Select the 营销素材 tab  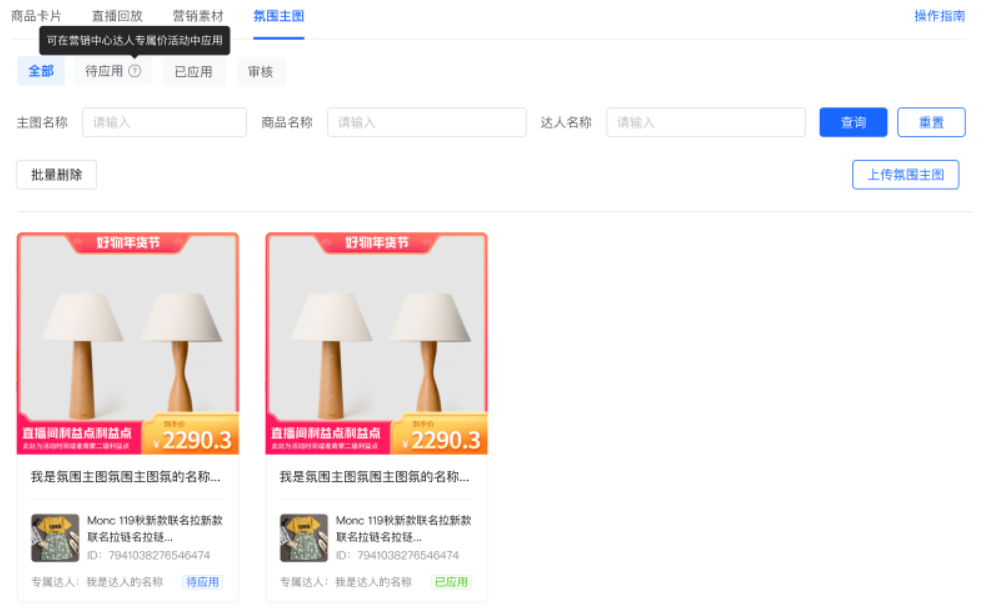pyautogui.click(x=198, y=16)
